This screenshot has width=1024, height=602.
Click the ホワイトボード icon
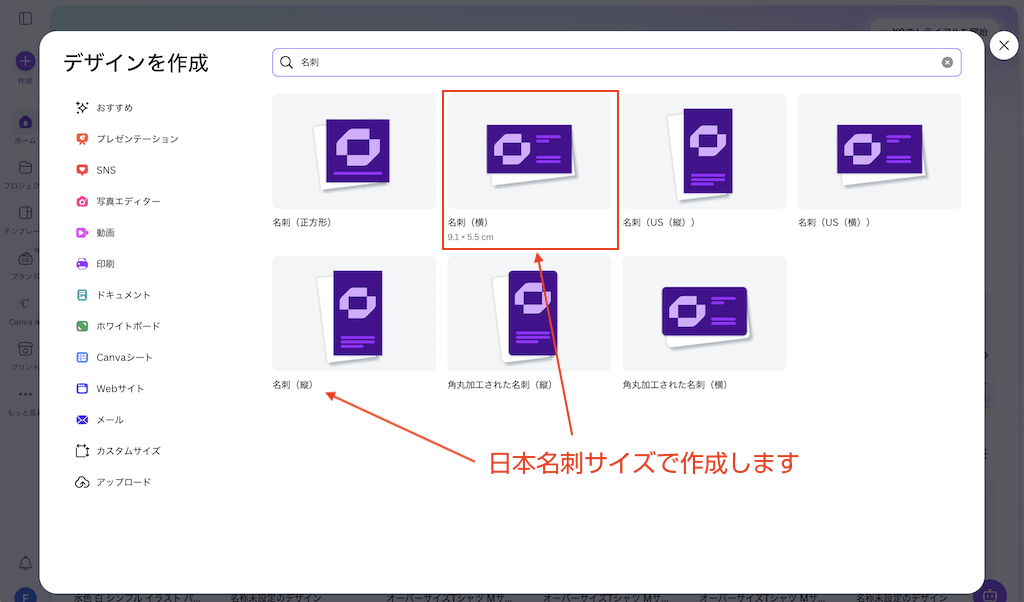(82, 326)
